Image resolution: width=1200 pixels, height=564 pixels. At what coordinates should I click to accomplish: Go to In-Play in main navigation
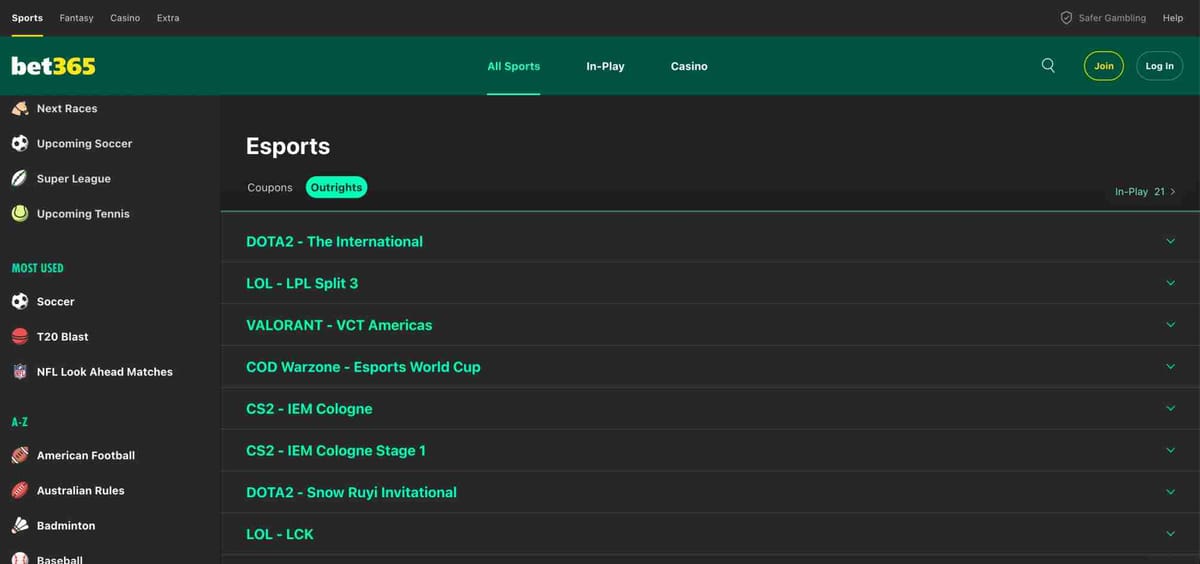tap(605, 66)
